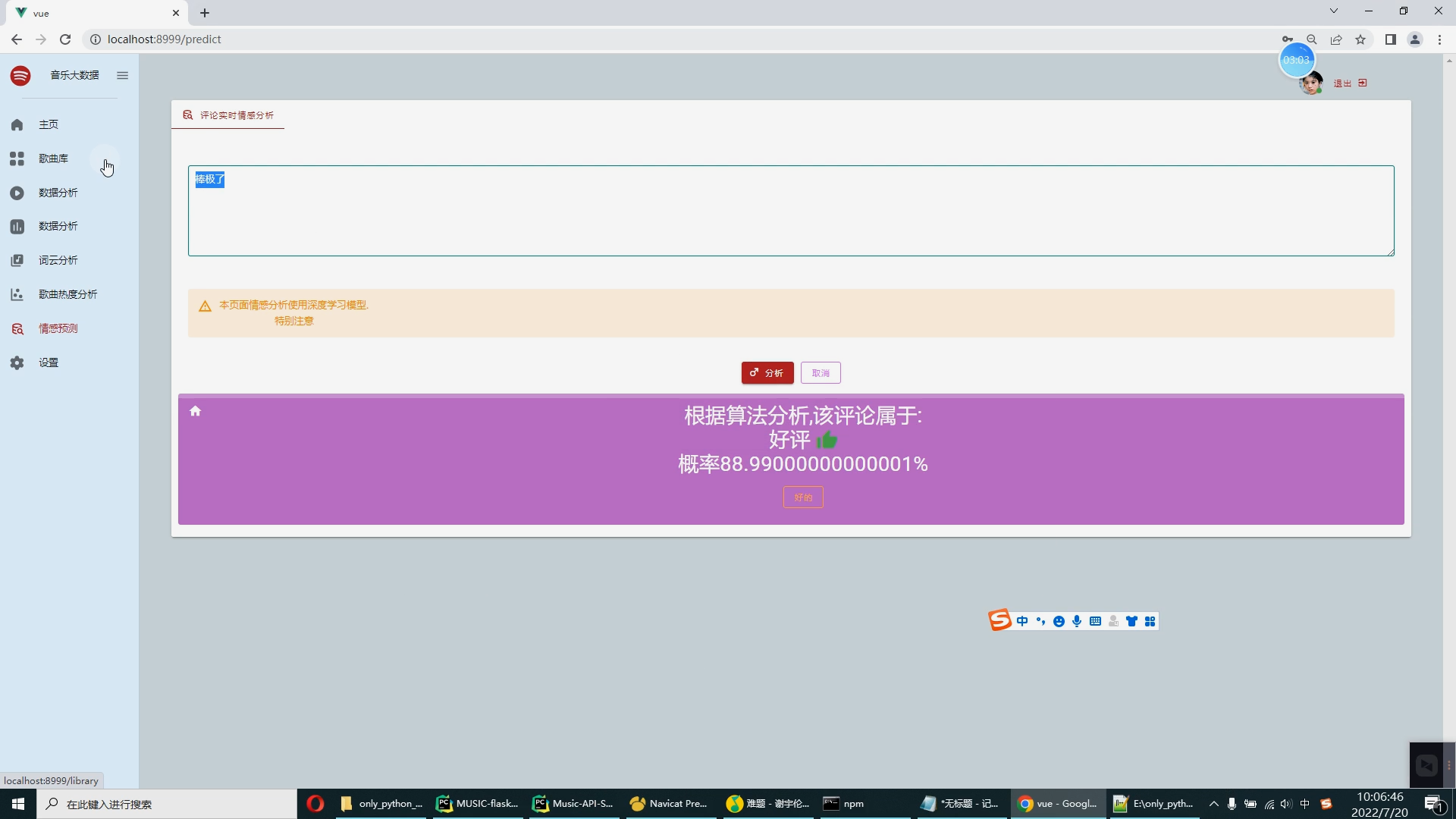Screen dimensions: 1456x819
Task: Open tab search dropdown arrow in title bar
Action: (x=1334, y=11)
